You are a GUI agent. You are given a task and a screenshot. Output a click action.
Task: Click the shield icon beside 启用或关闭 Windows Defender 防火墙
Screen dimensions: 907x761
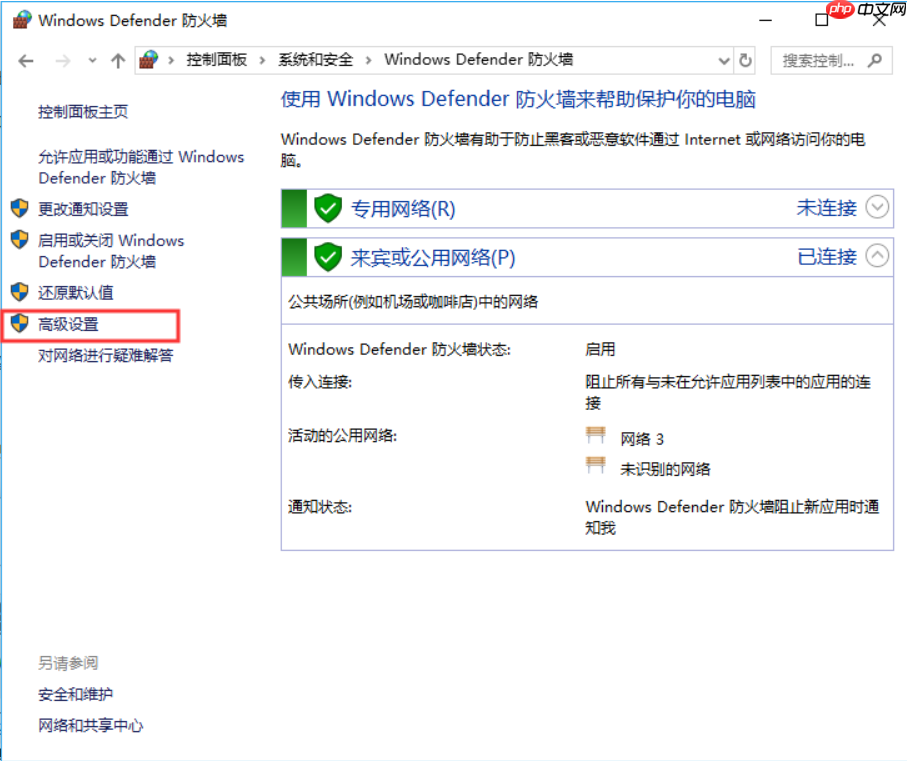[x=20, y=240]
